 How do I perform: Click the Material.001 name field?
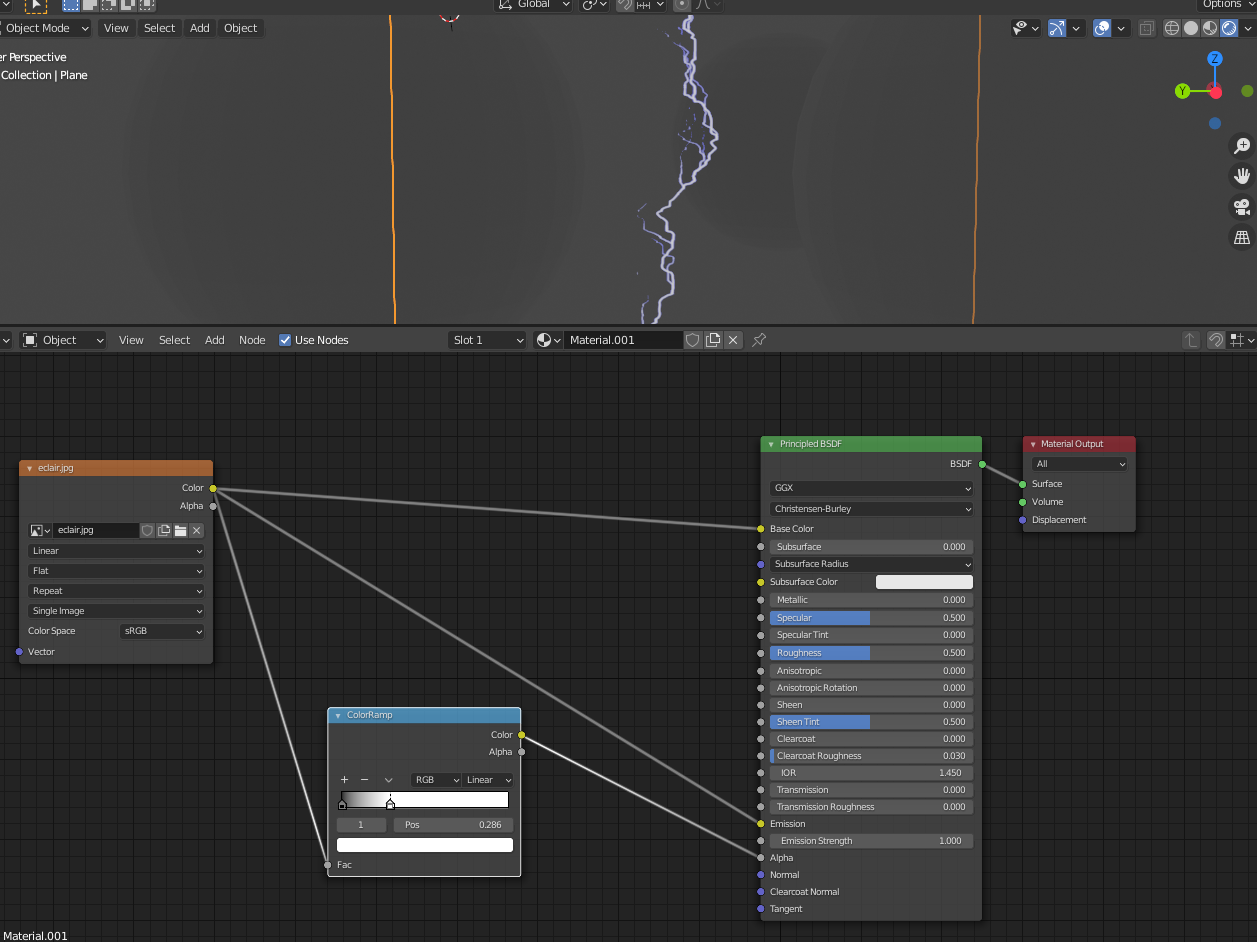point(622,340)
